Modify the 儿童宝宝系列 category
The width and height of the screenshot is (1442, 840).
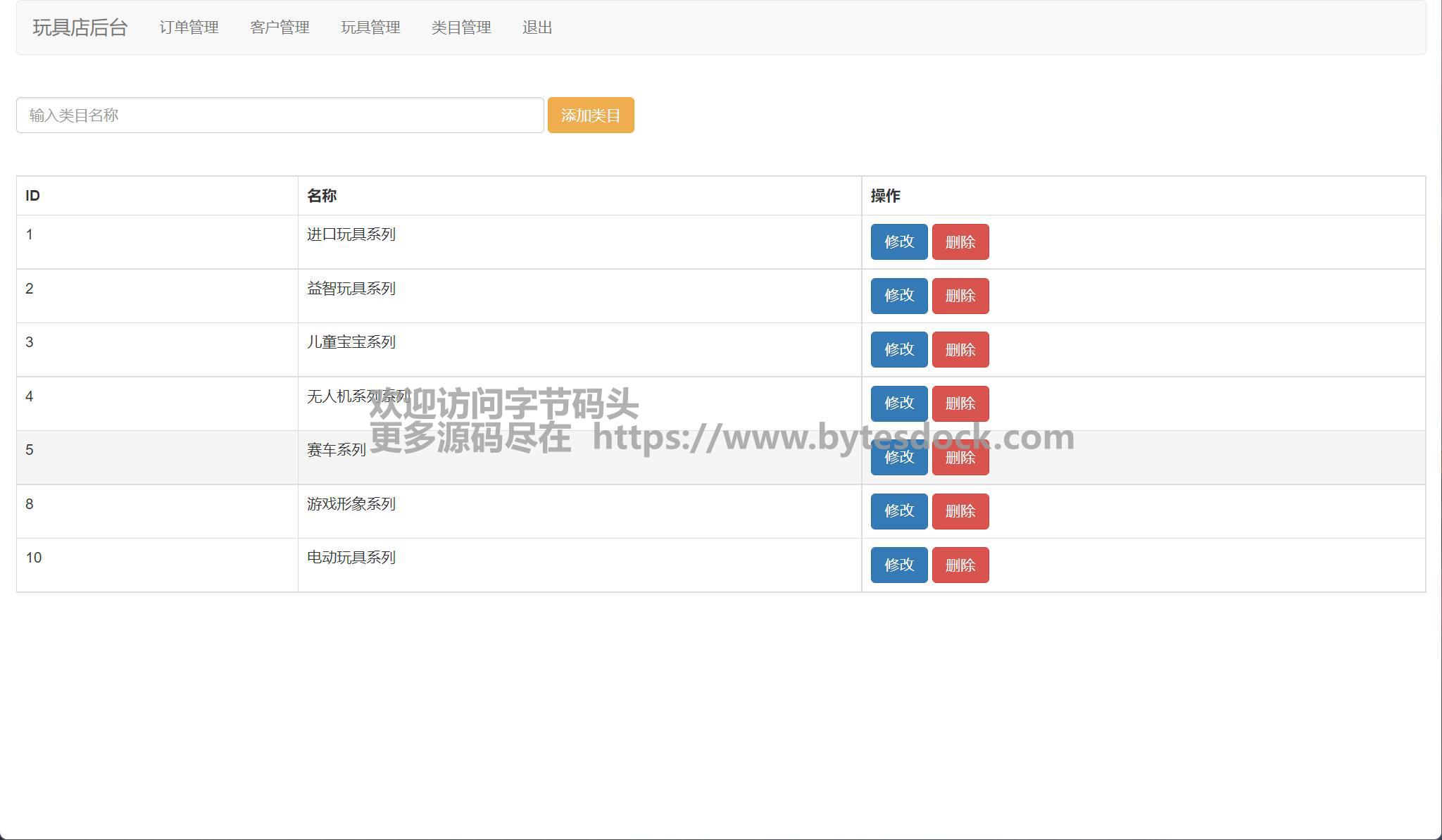pos(898,350)
